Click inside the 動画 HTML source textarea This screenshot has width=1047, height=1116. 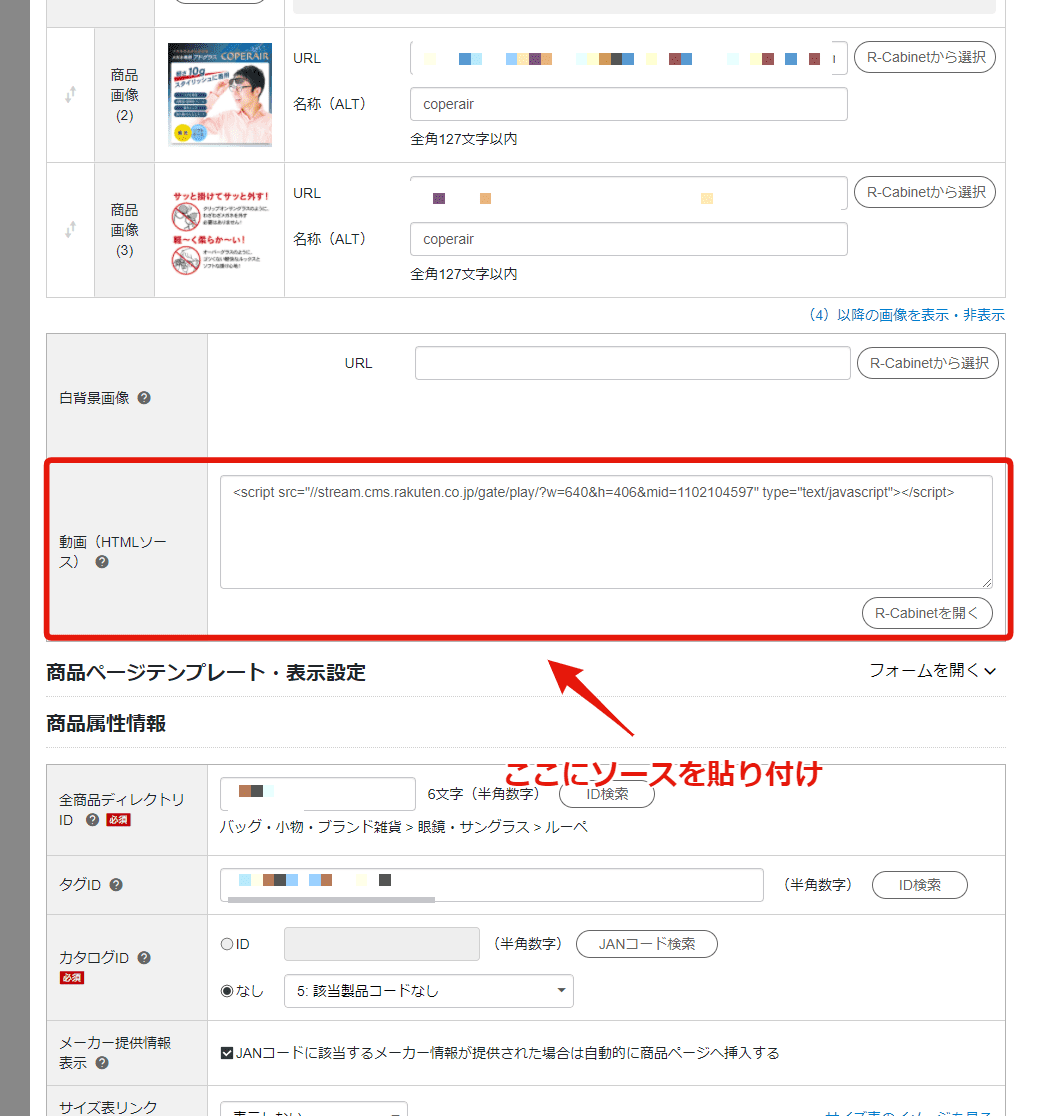click(606, 532)
